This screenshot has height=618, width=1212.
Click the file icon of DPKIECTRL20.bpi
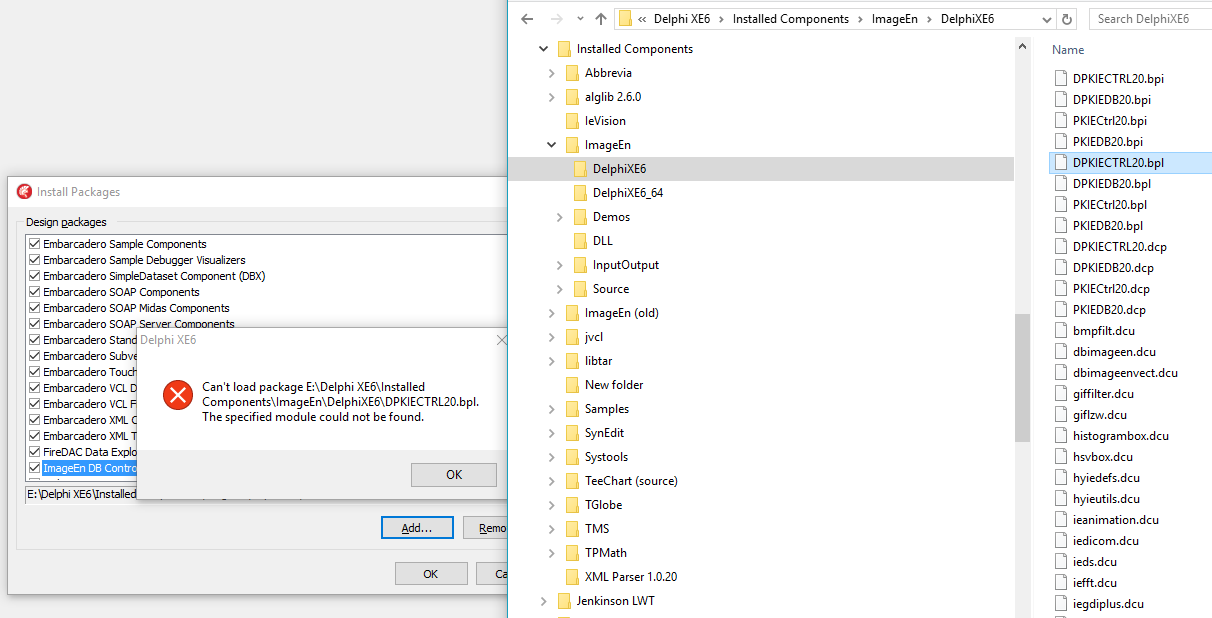(1063, 78)
